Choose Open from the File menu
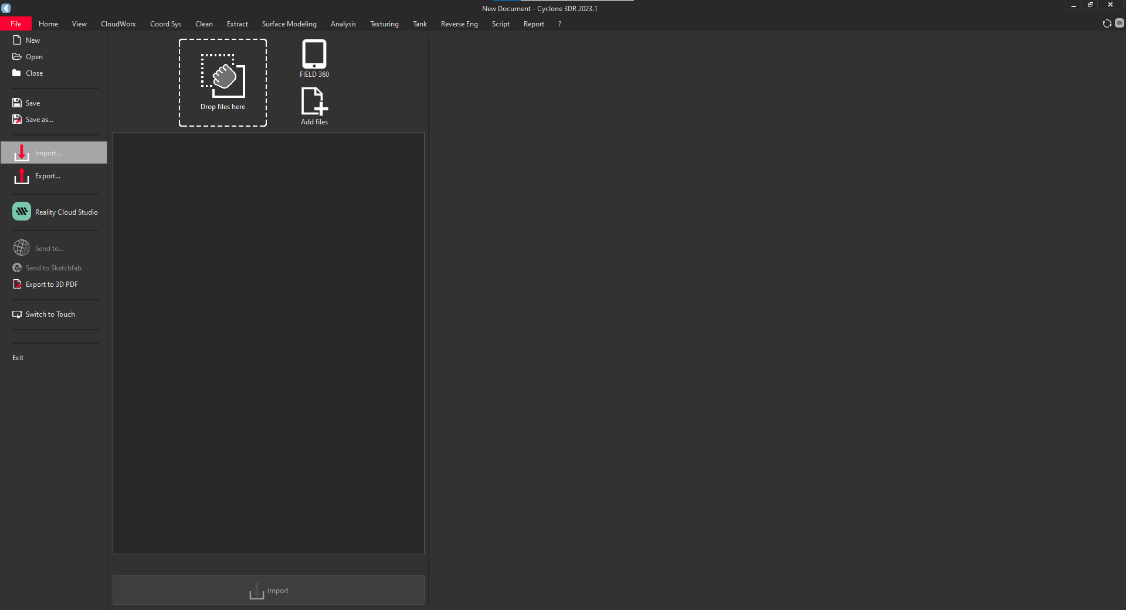1126x610 pixels. [34, 57]
